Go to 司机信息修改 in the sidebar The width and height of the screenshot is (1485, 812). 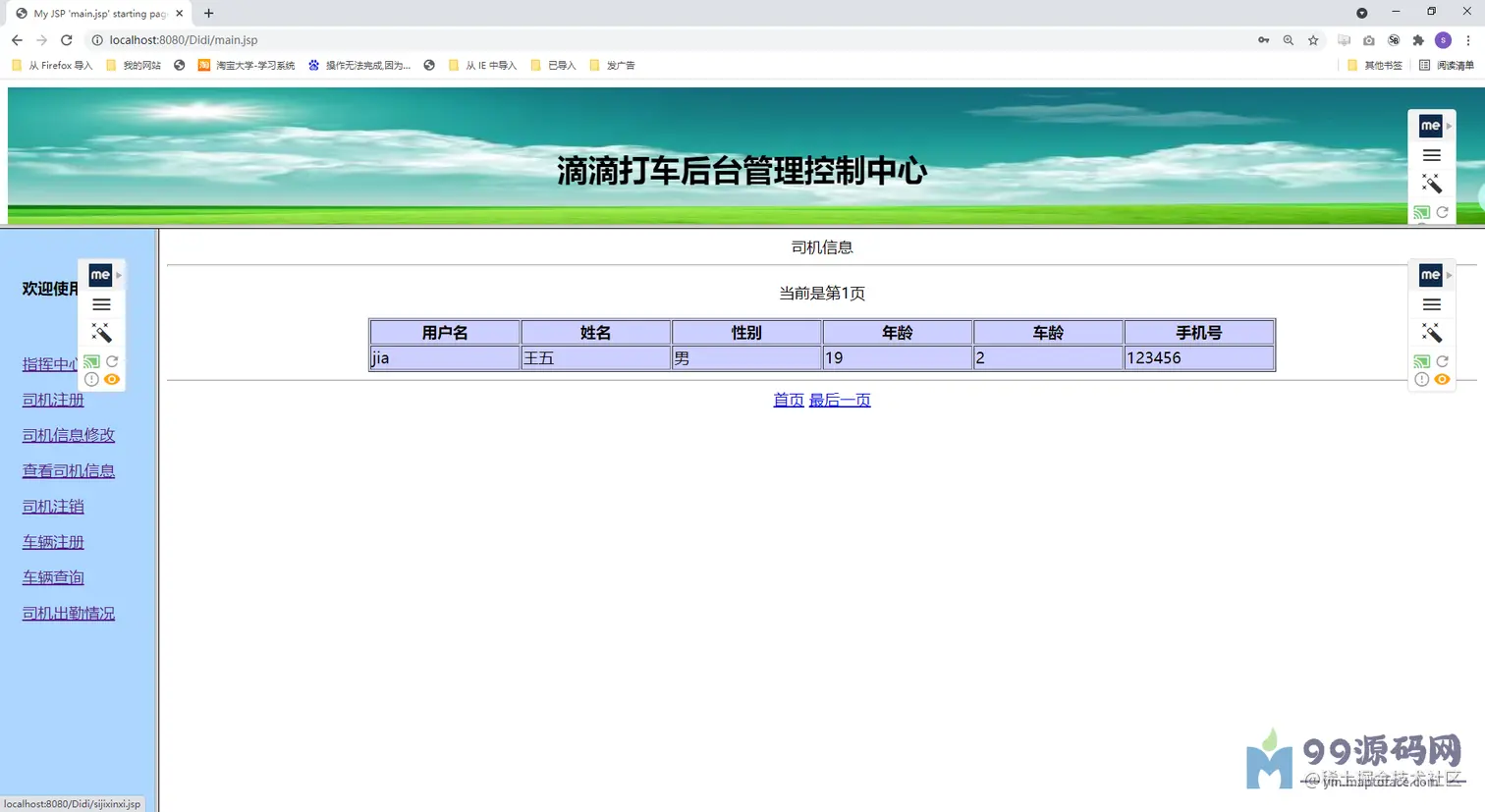[x=69, y=435]
